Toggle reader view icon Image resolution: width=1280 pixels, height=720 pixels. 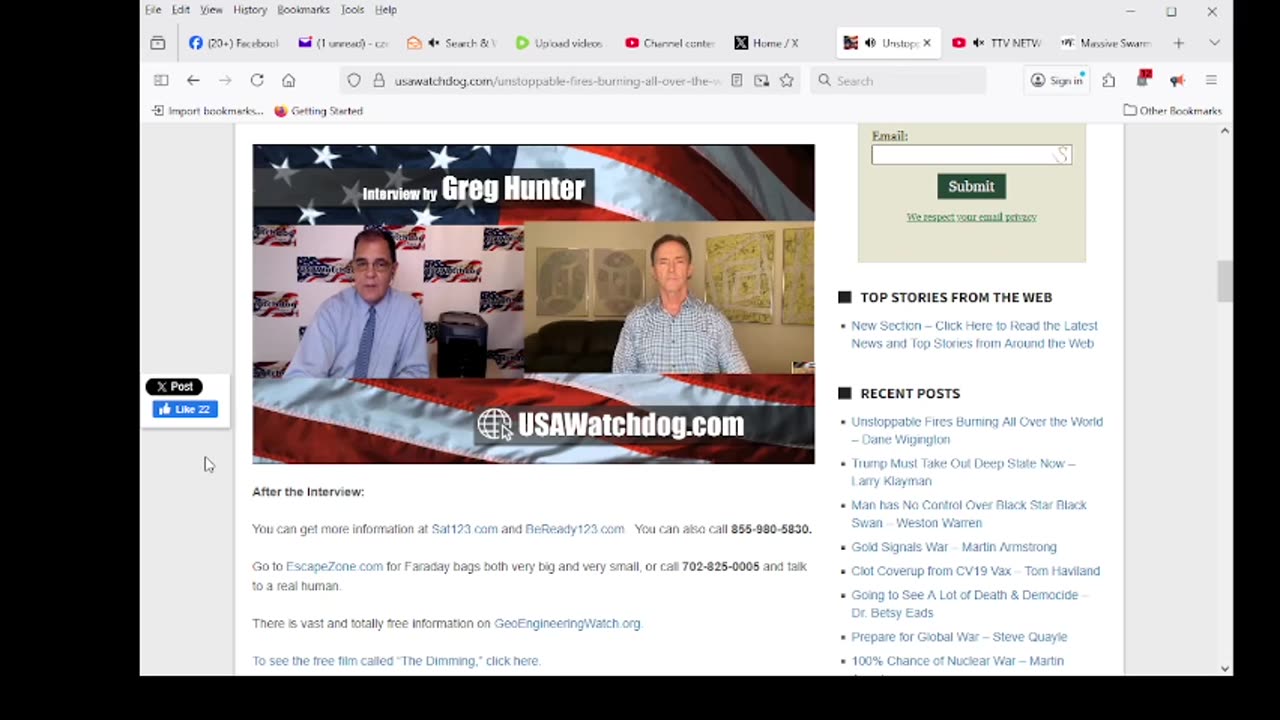(x=737, y=80)
